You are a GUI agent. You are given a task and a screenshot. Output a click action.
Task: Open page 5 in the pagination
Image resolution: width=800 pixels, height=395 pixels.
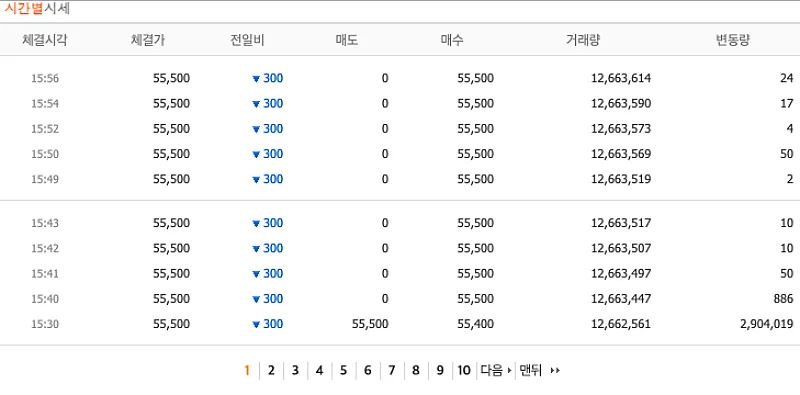tap(343, 371)
